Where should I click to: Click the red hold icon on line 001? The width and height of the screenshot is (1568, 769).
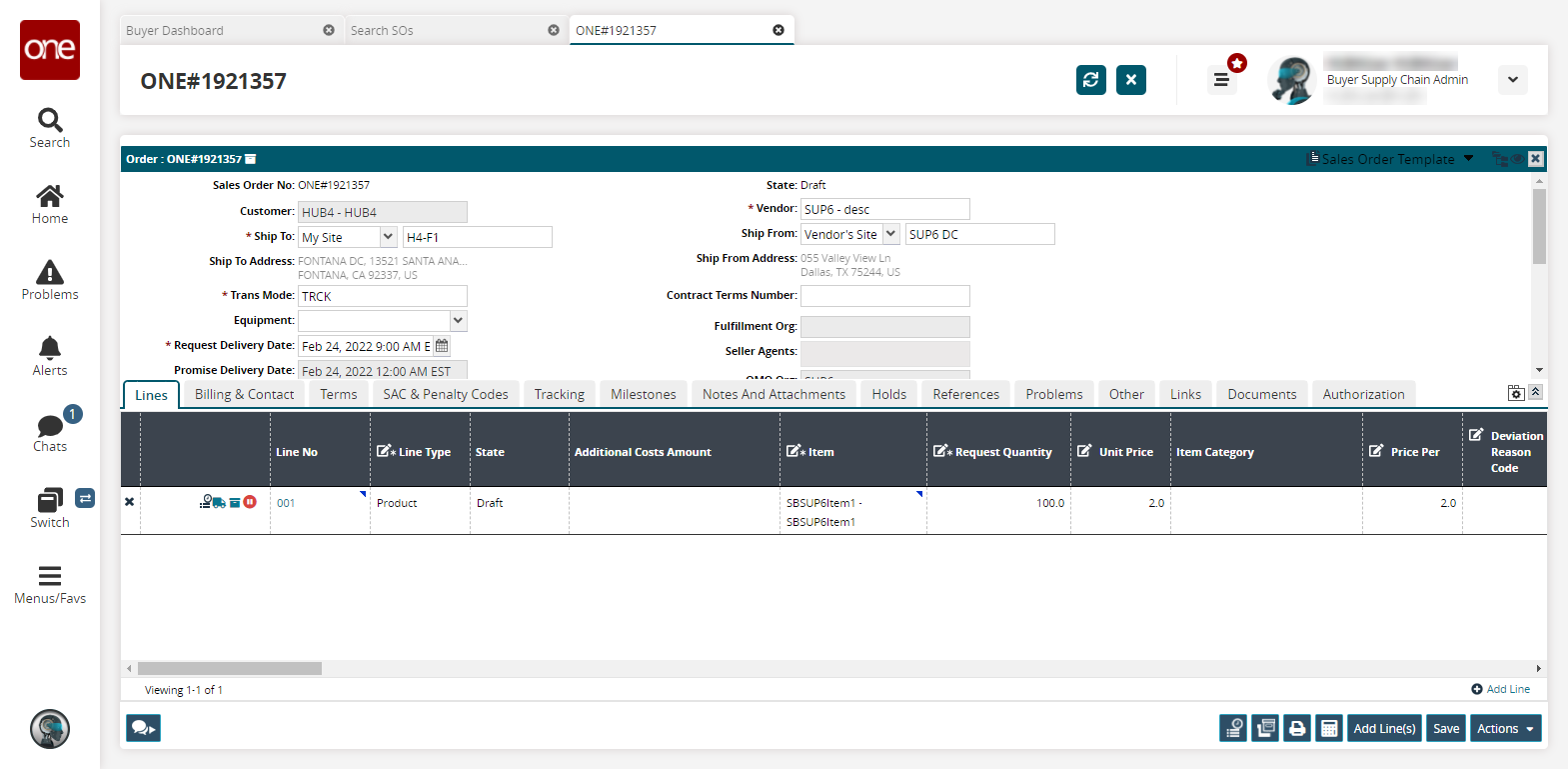(250, 502)
